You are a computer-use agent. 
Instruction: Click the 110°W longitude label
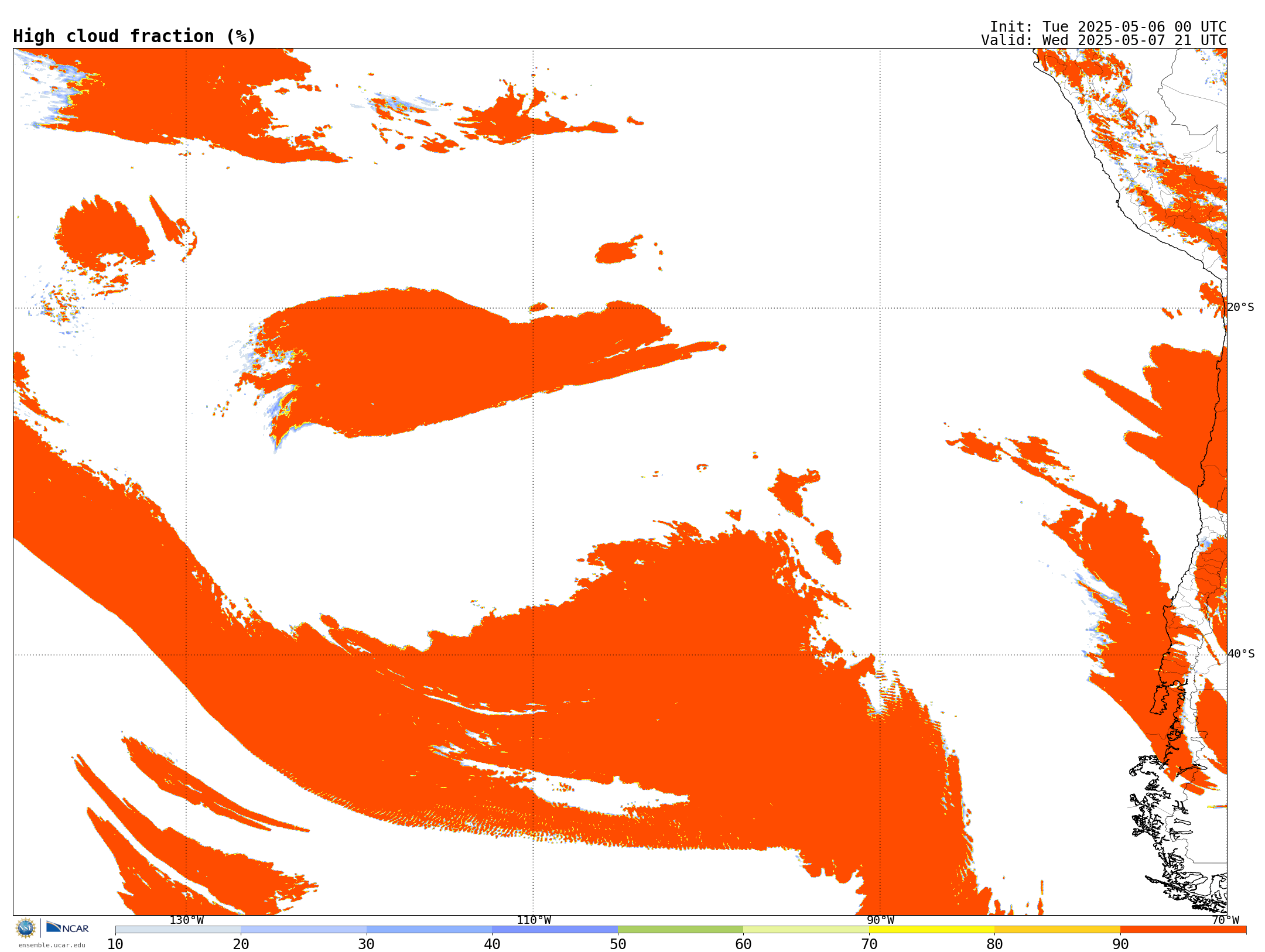point(534,920)
